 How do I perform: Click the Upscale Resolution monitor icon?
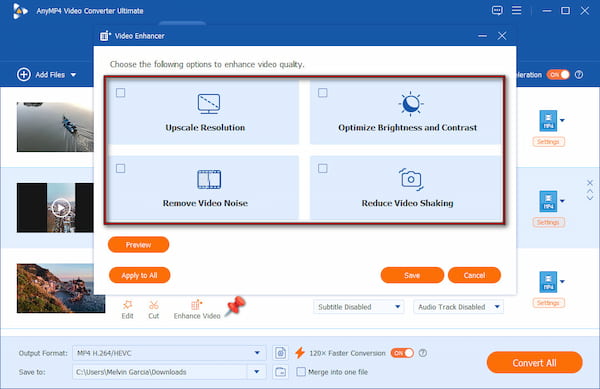209,104
